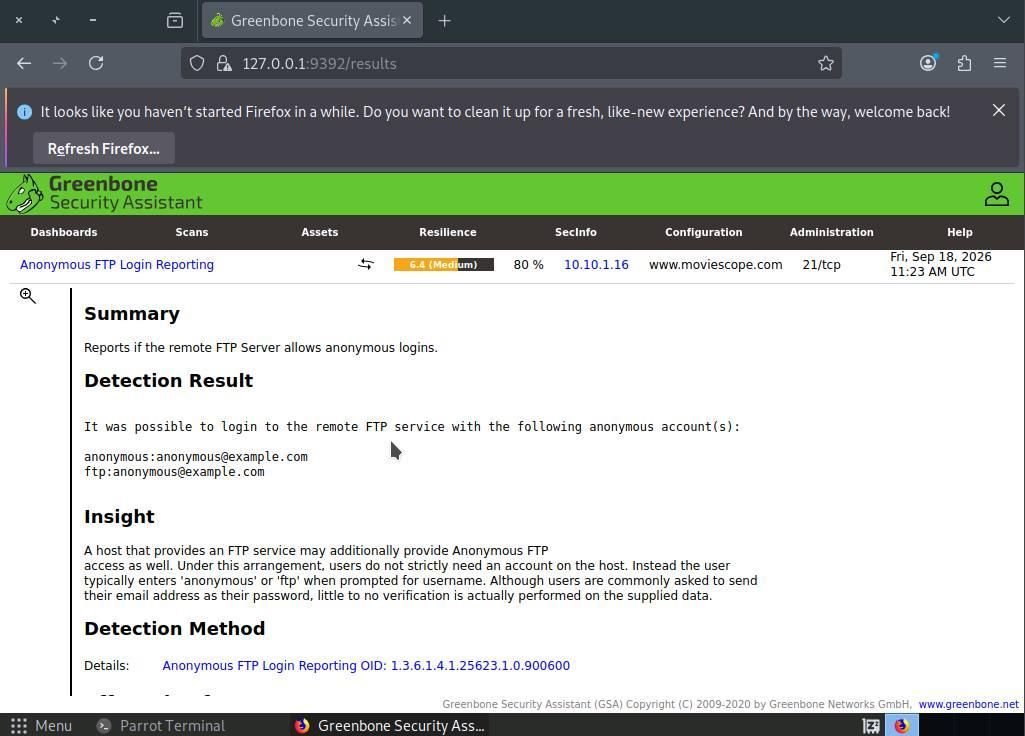Click the 80 % QoD value

pos(528,264)
